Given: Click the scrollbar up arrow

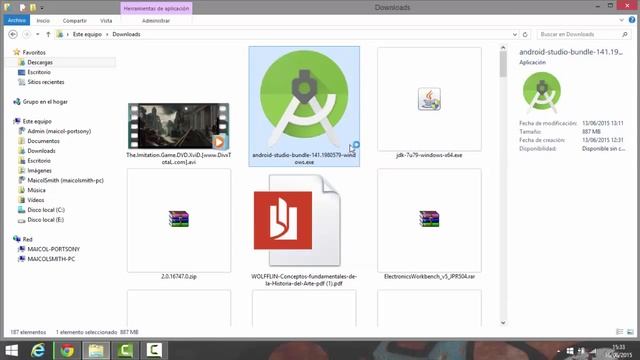Looking at the screenshot, I should pyautogui.click(x=503, y=48).
